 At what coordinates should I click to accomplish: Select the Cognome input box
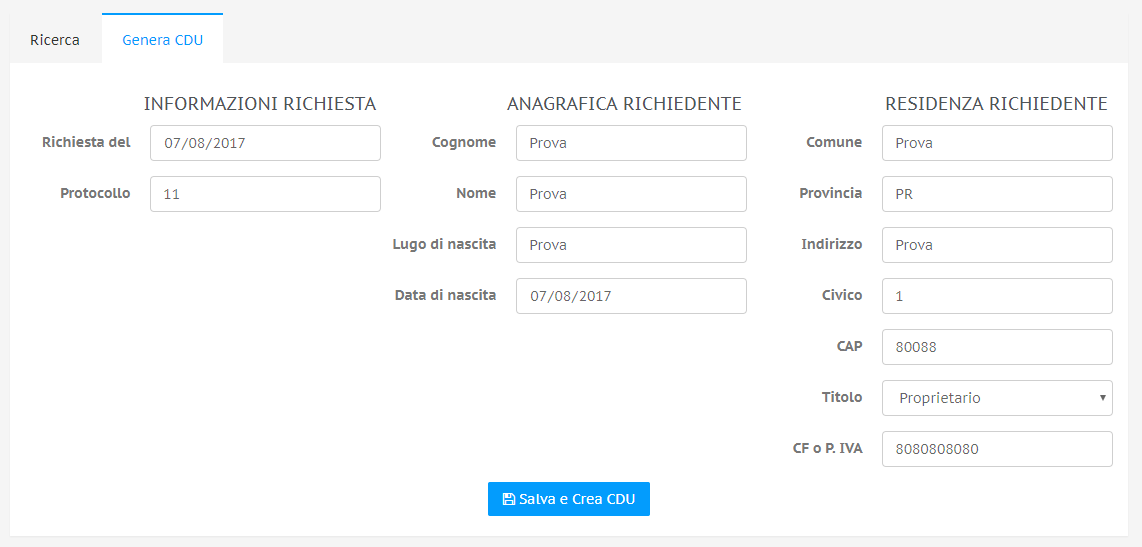(x=631, y=143)
